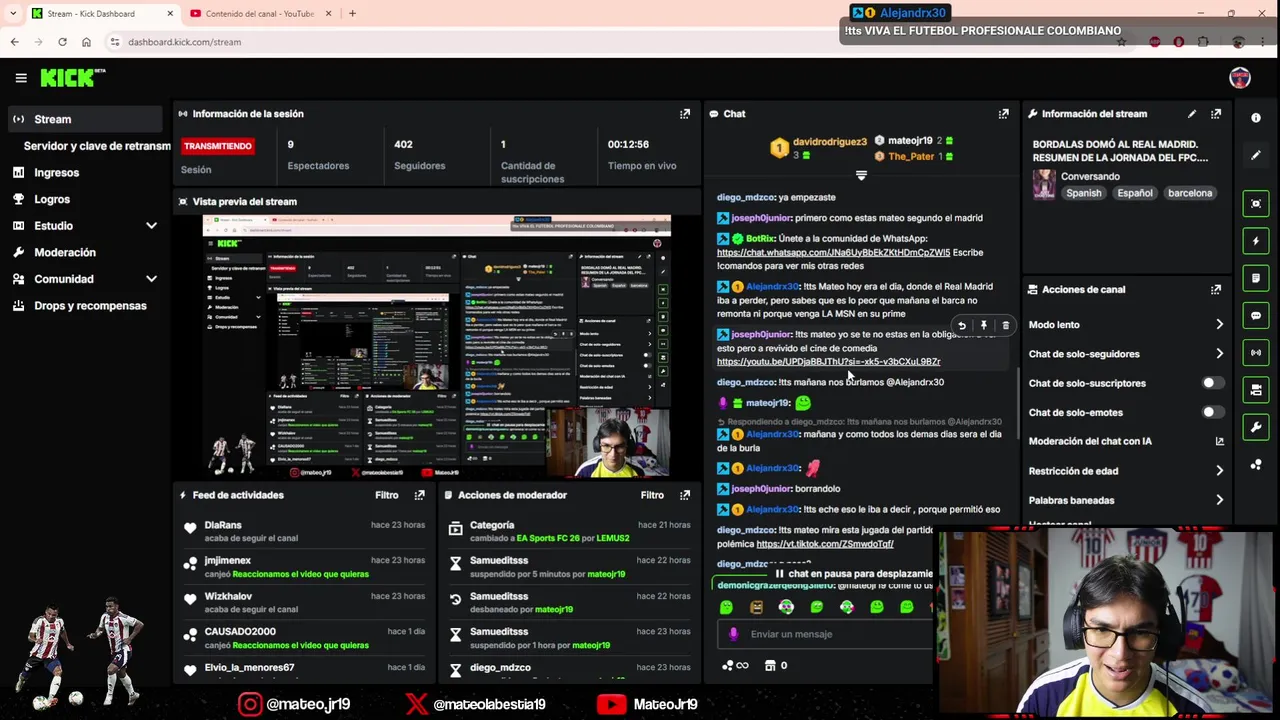Expand the Comunidad sidebar section
The width and height of the screenshot is (1280, 720).
coord(85,279)
